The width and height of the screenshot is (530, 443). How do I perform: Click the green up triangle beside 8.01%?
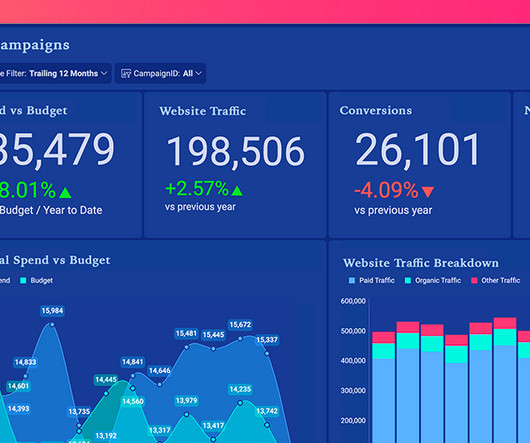65,193
